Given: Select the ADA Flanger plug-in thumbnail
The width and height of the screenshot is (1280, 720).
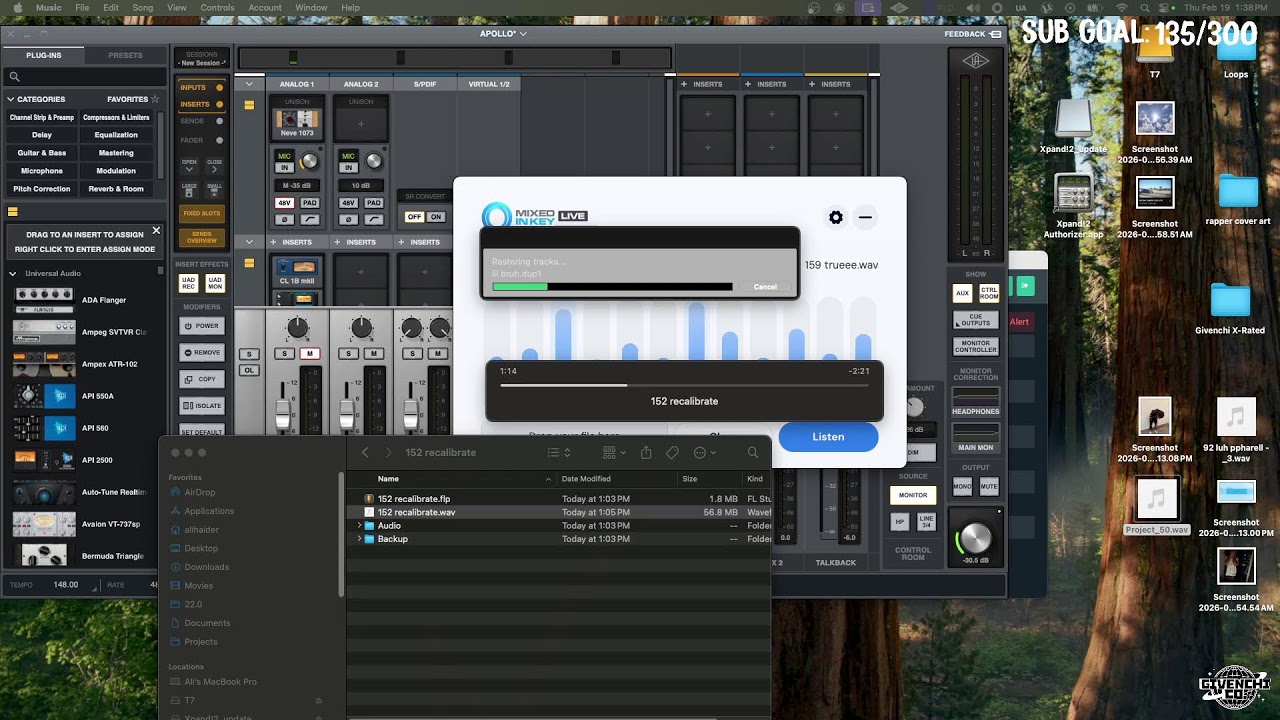Looking at the screenshot, I should tap(44, 300).
